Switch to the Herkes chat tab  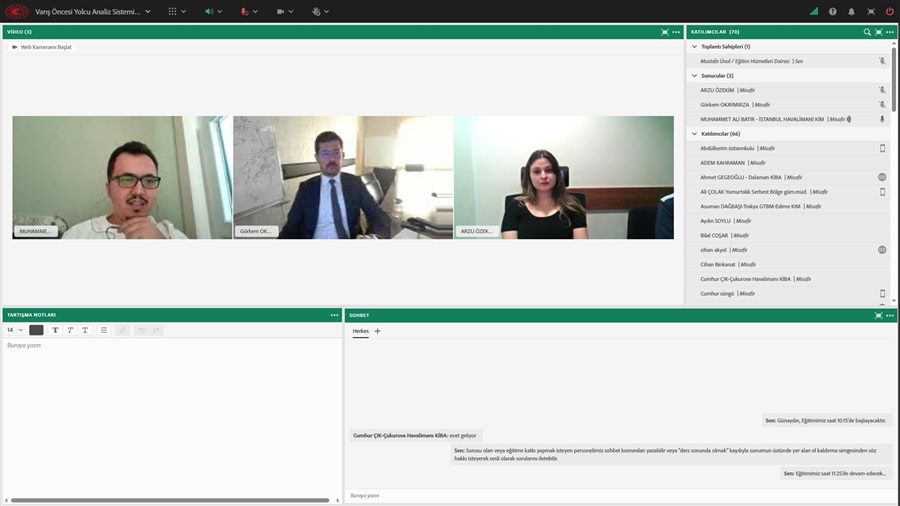pos(360,331)
